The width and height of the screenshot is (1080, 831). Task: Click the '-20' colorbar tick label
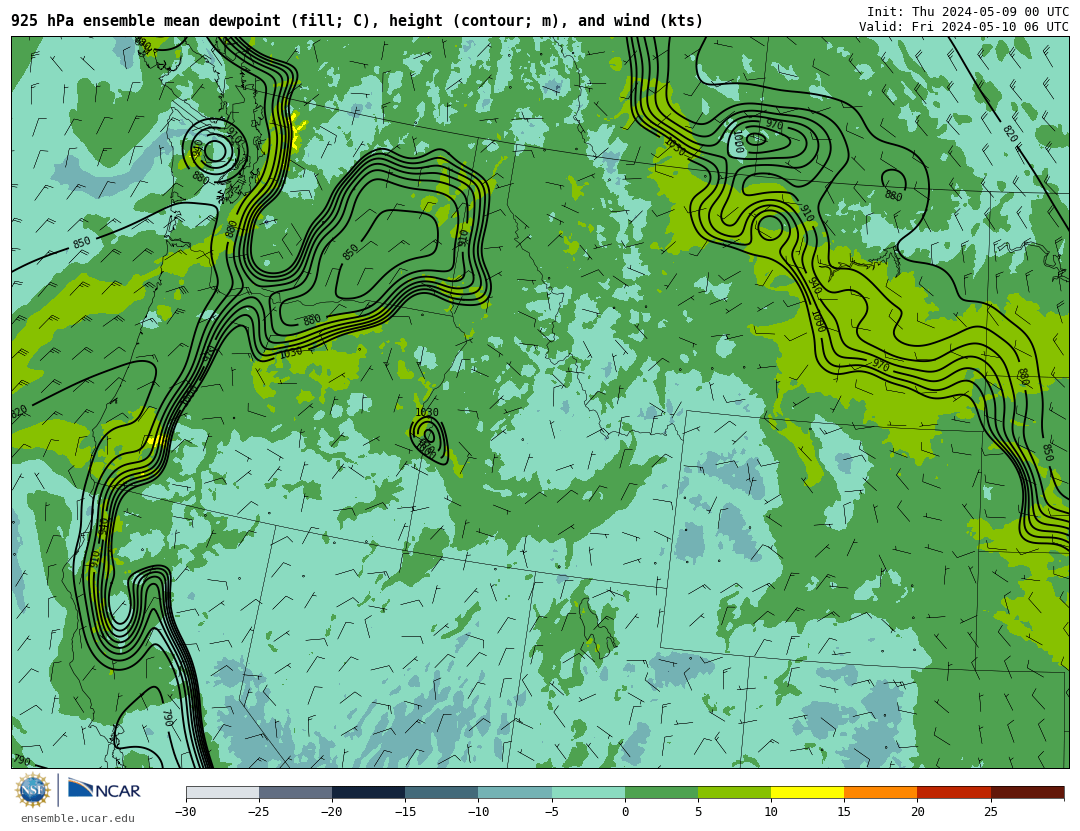[332, 812]
